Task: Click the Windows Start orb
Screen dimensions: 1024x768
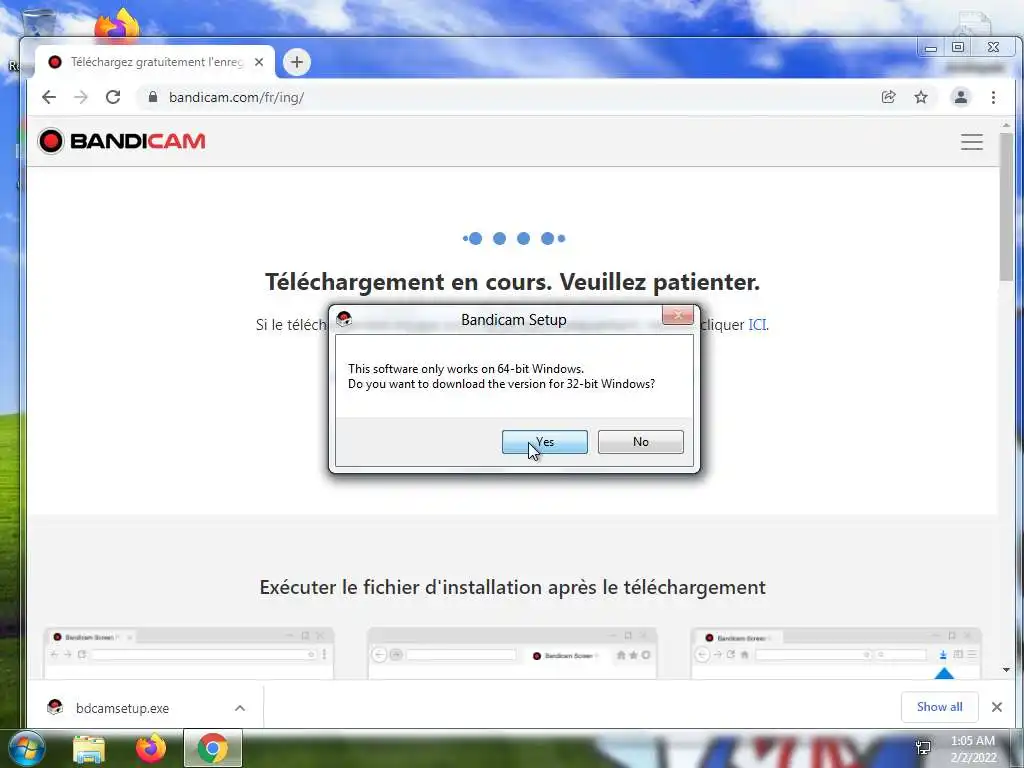Action: pos(27,749)
